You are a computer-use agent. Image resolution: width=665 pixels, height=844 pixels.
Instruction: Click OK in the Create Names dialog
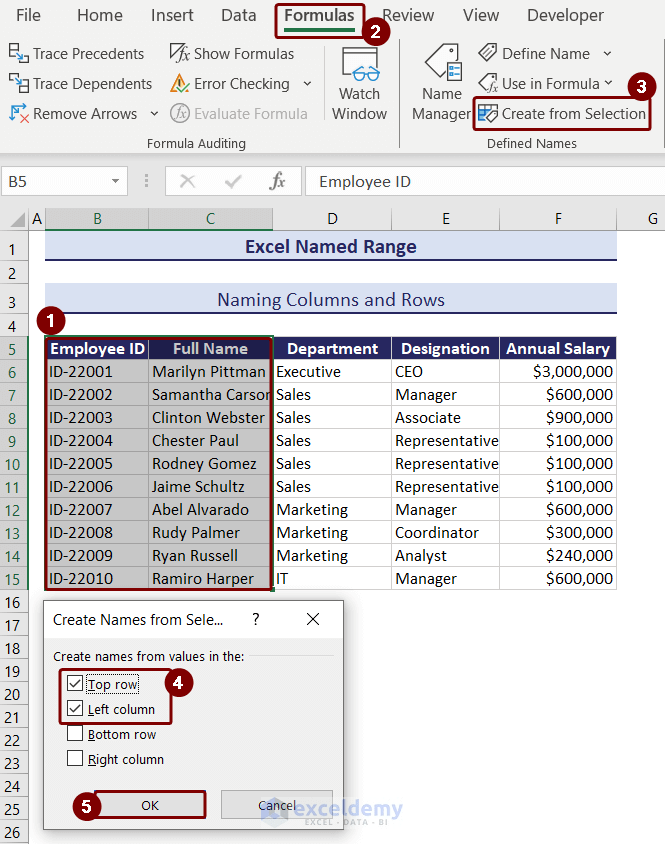(x=150, y=805)
